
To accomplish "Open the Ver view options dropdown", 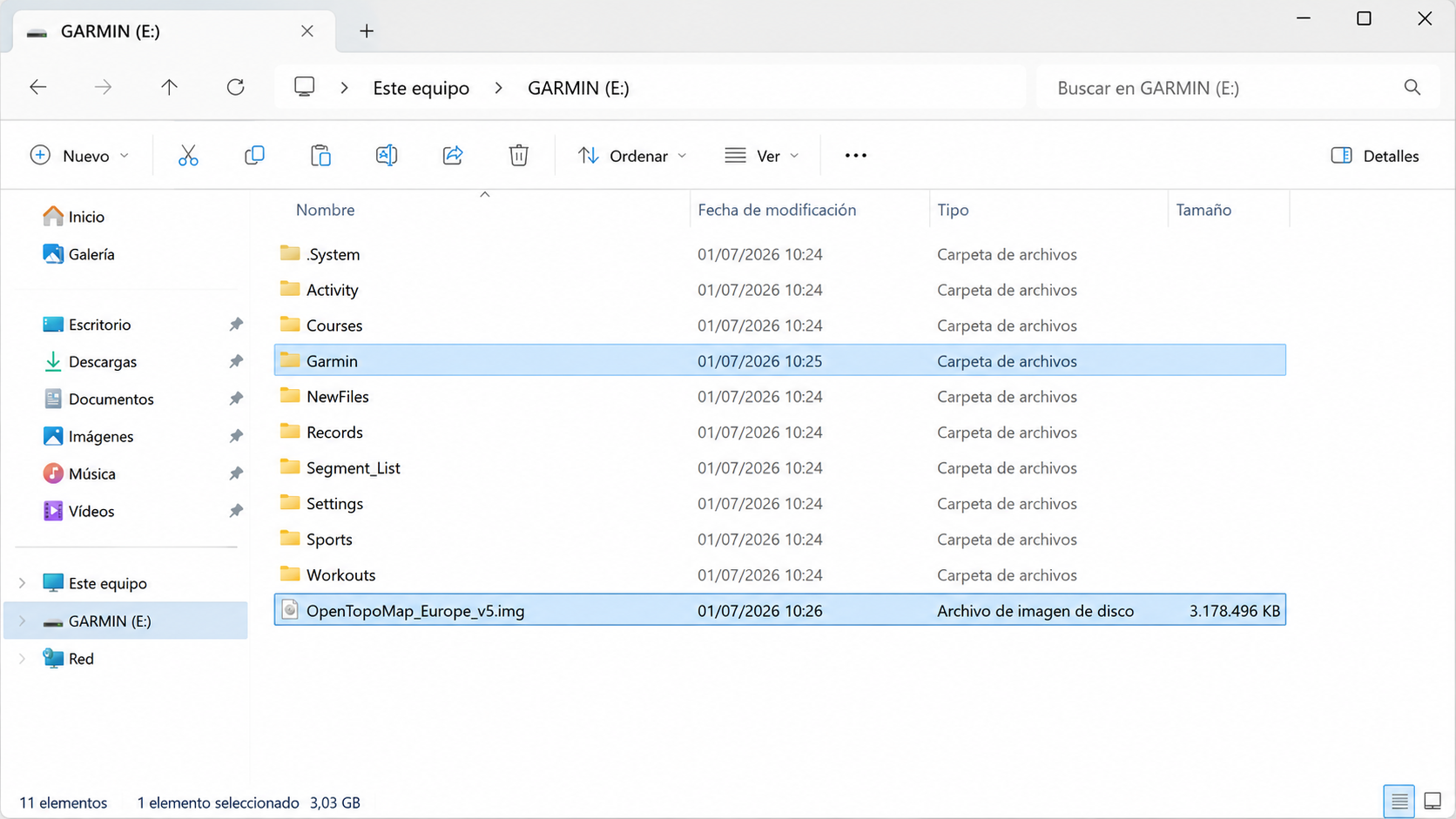I will pos(762,156).
